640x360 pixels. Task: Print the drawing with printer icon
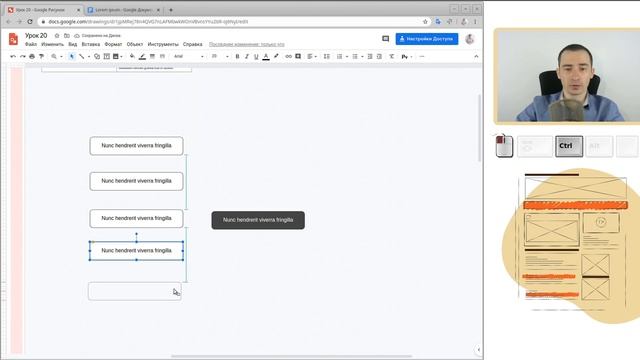[x=32, y=57]
